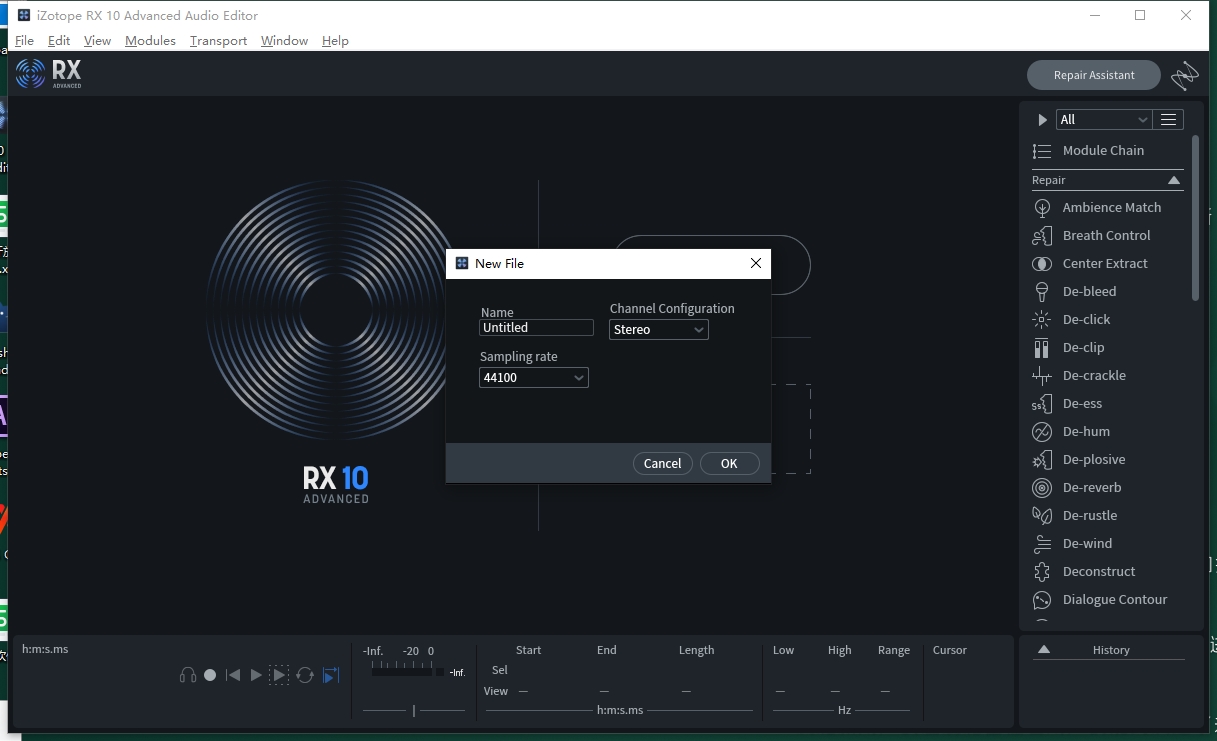Click the h:m:s.ms time display
The image size is (1217, 741).
[45, 649]
